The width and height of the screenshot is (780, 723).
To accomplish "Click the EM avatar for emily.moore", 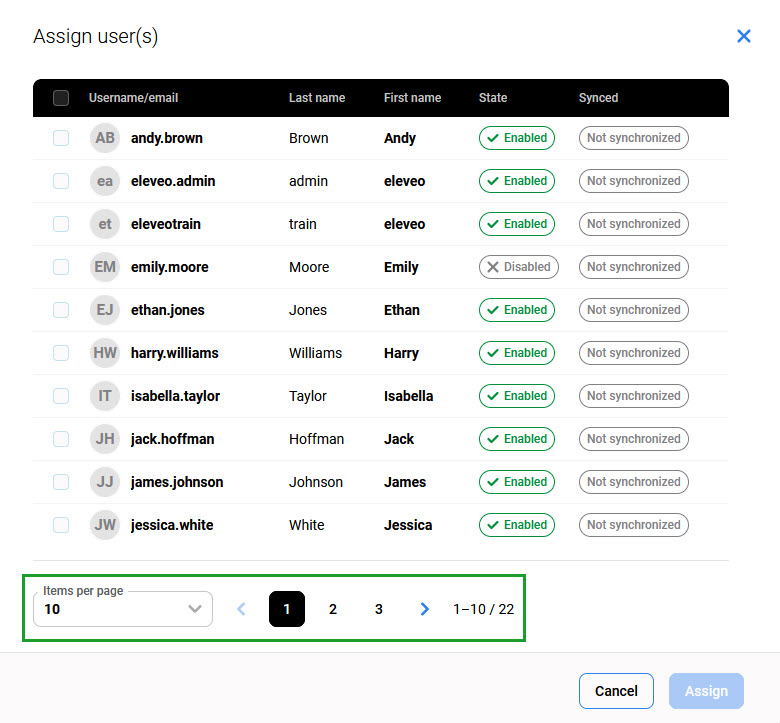I will click(x=105, y=267).
